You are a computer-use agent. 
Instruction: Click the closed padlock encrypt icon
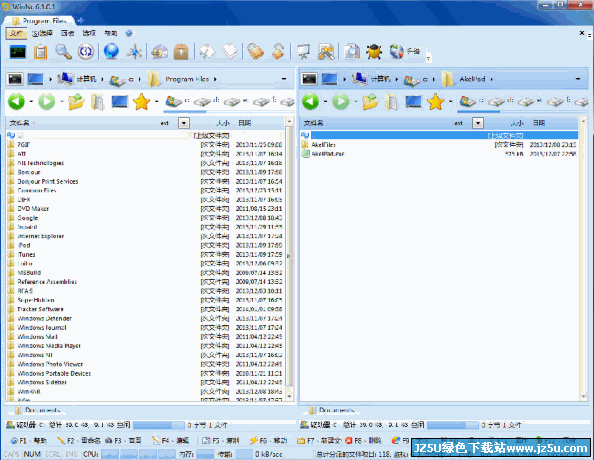[x=255, y=51]
